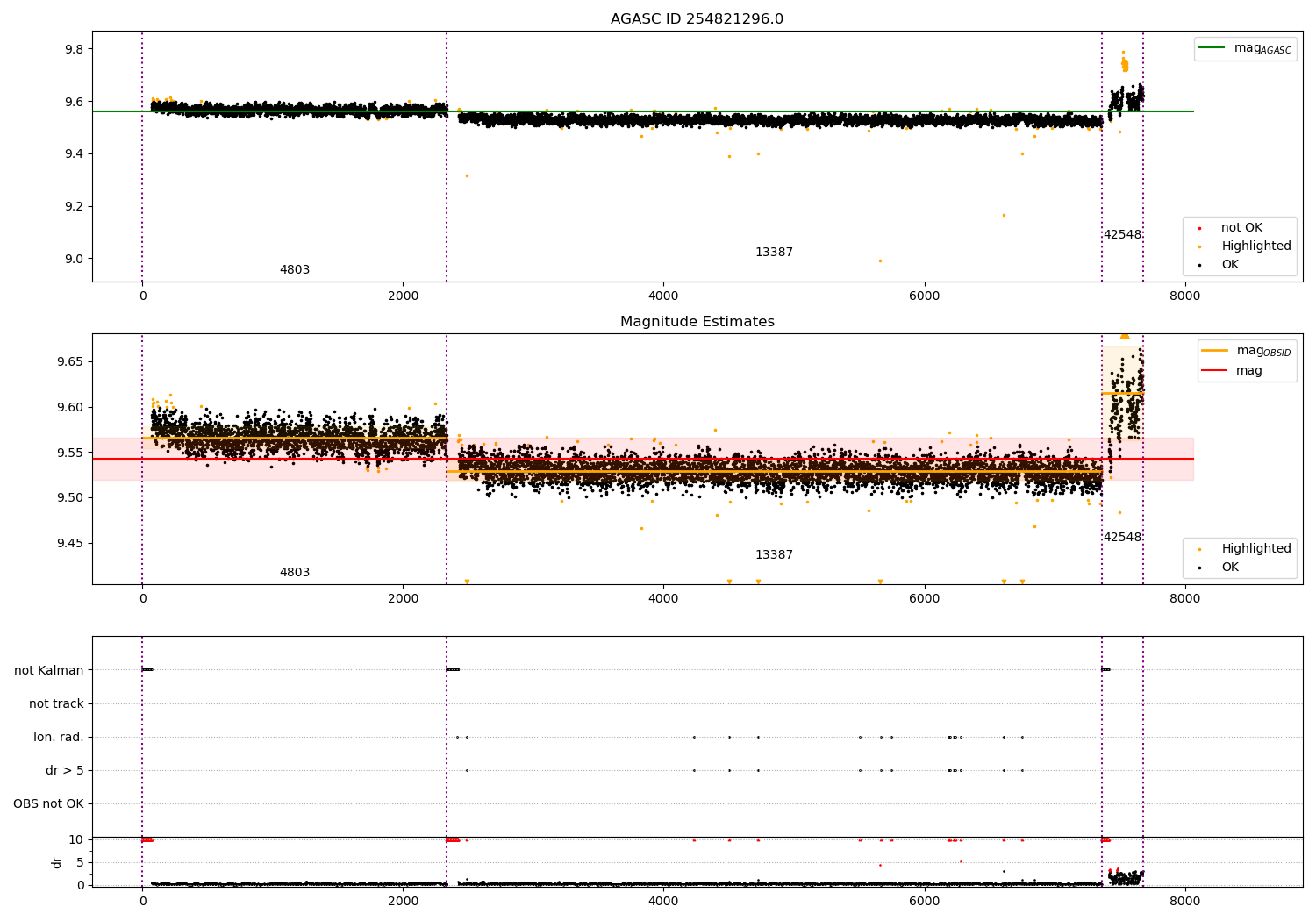This screenshot has width=1316, height=921.
Task: Click the "8000" x-tick under the top plot
Action: pos(1185,296)
